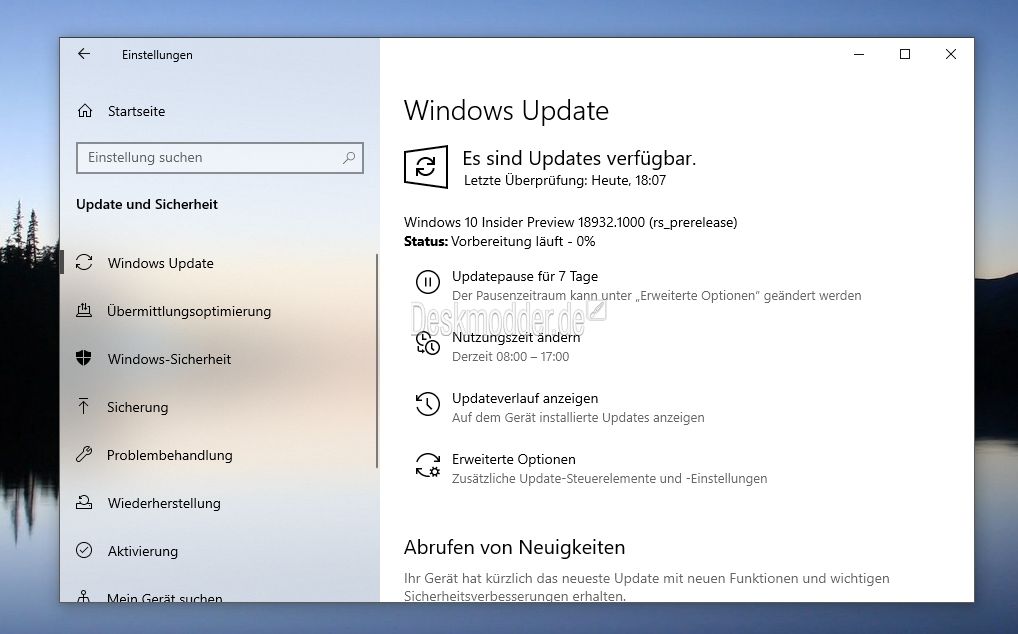The image size is (1018, 634).
Task: Minimize the Einstellungen window
Action: 859,55
